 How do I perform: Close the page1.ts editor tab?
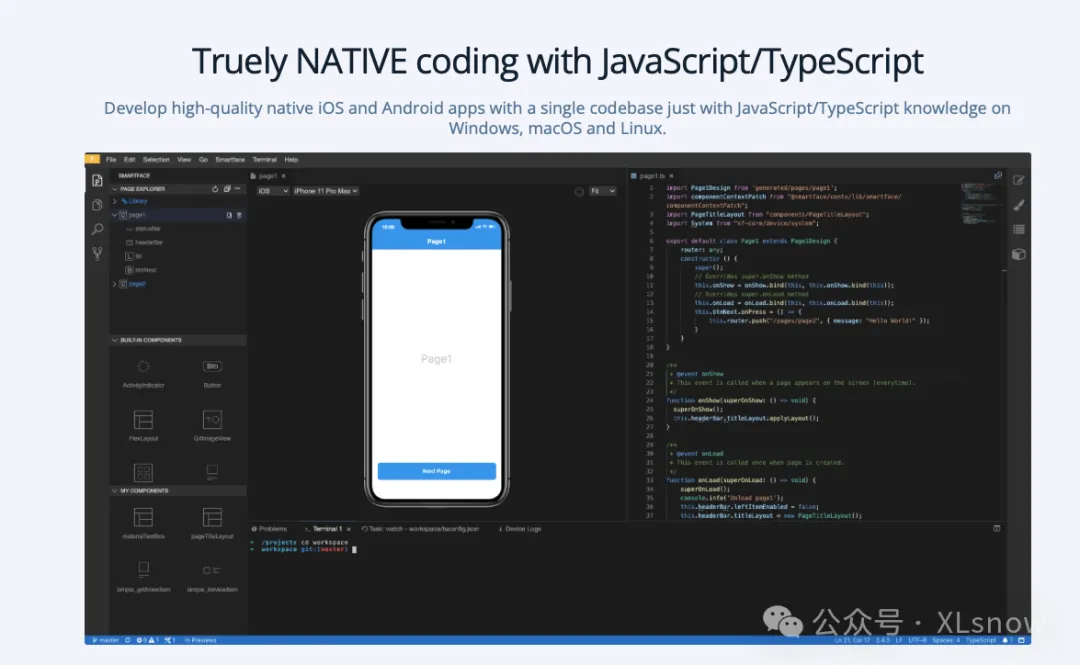[672, 176]
